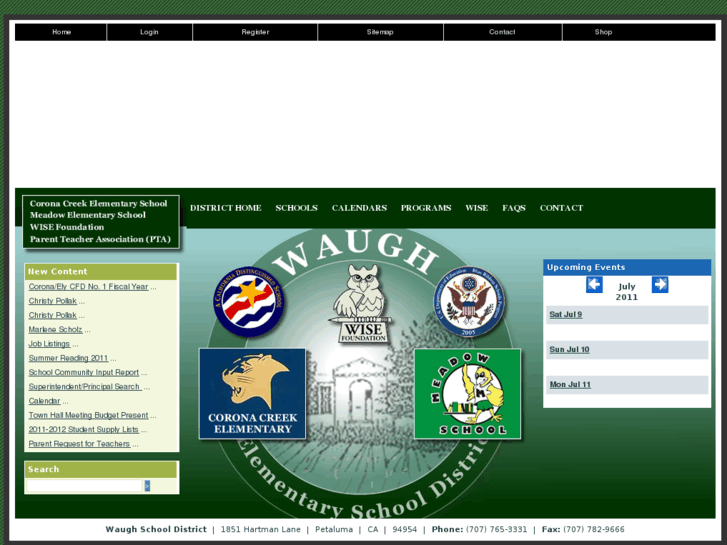Select DISTRICT HOME in green navigation
The height and width of the screenshot is (545, 727).
[x=226, y=208]
